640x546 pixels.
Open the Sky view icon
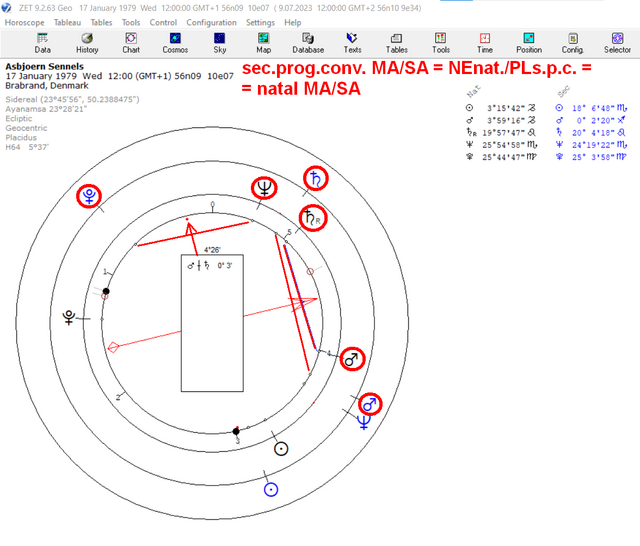tap(220, 43)
